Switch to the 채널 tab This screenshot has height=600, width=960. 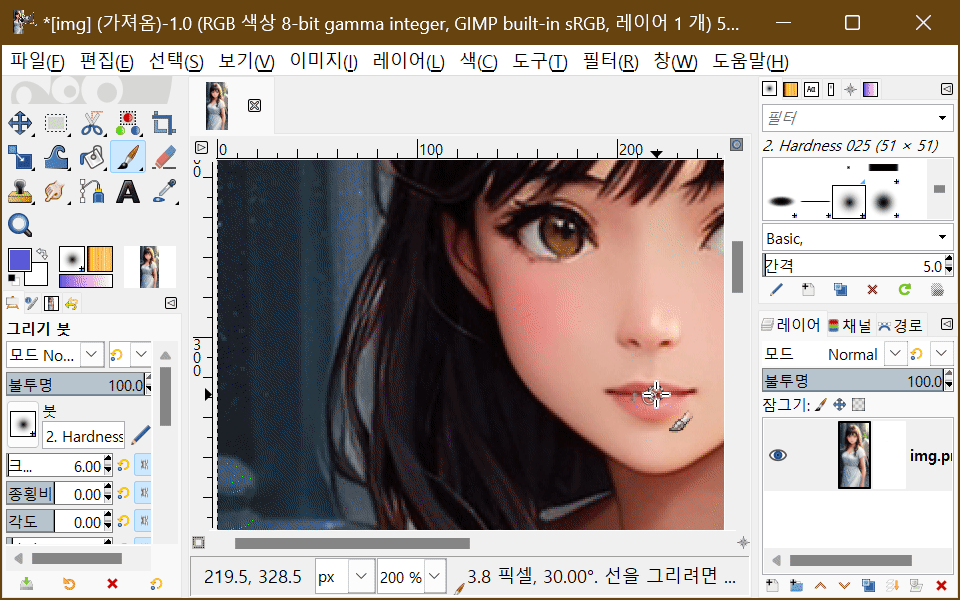(850, 325)
